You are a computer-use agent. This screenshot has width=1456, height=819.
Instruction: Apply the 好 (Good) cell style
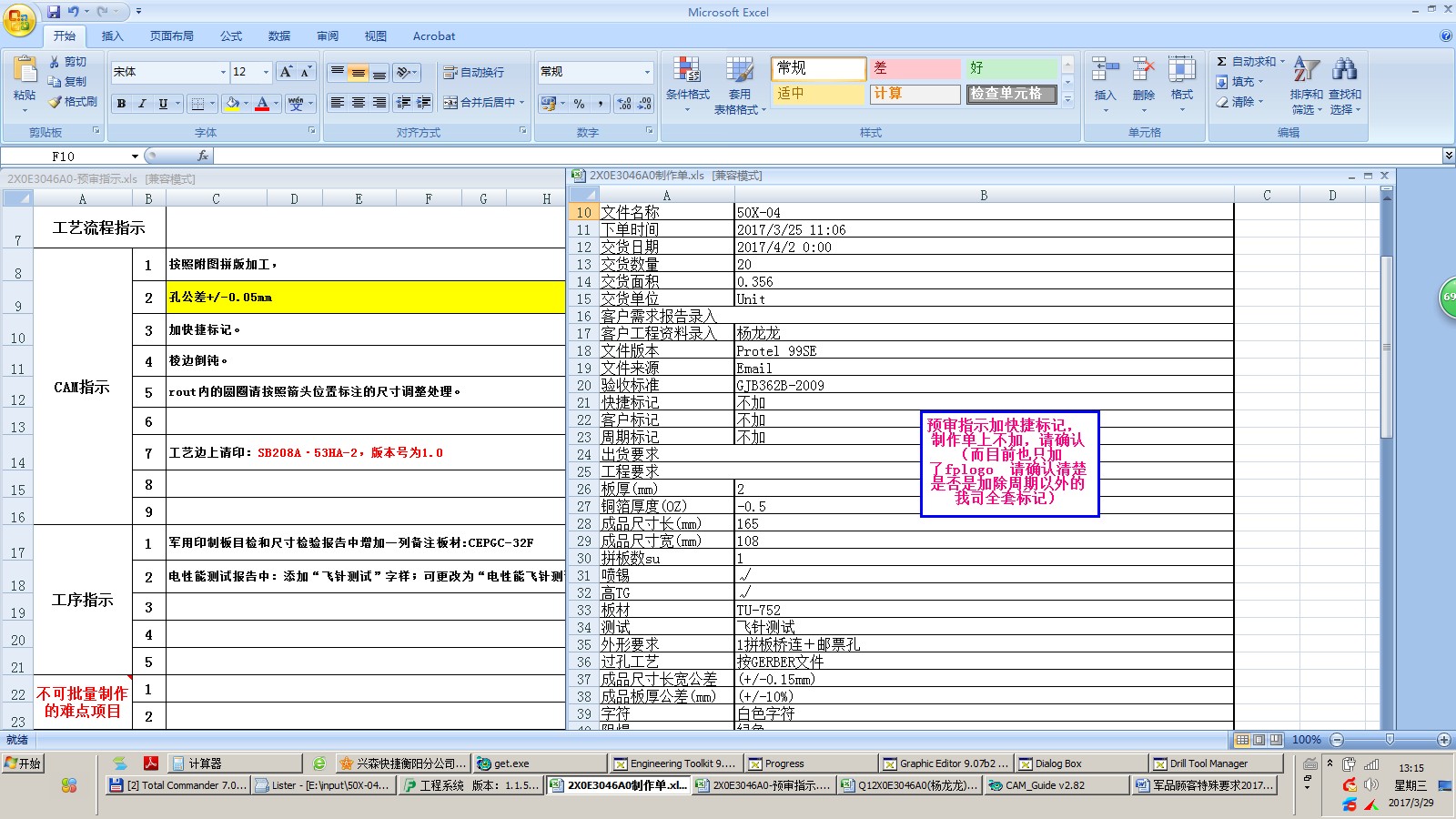1011,68
